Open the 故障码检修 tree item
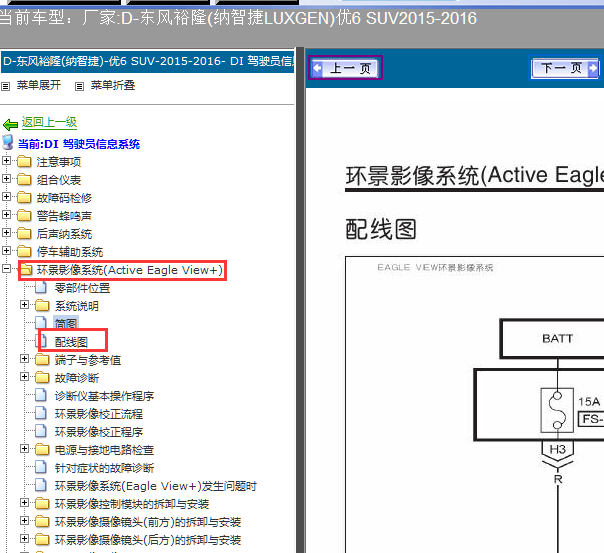 click(x=64, y=198)
